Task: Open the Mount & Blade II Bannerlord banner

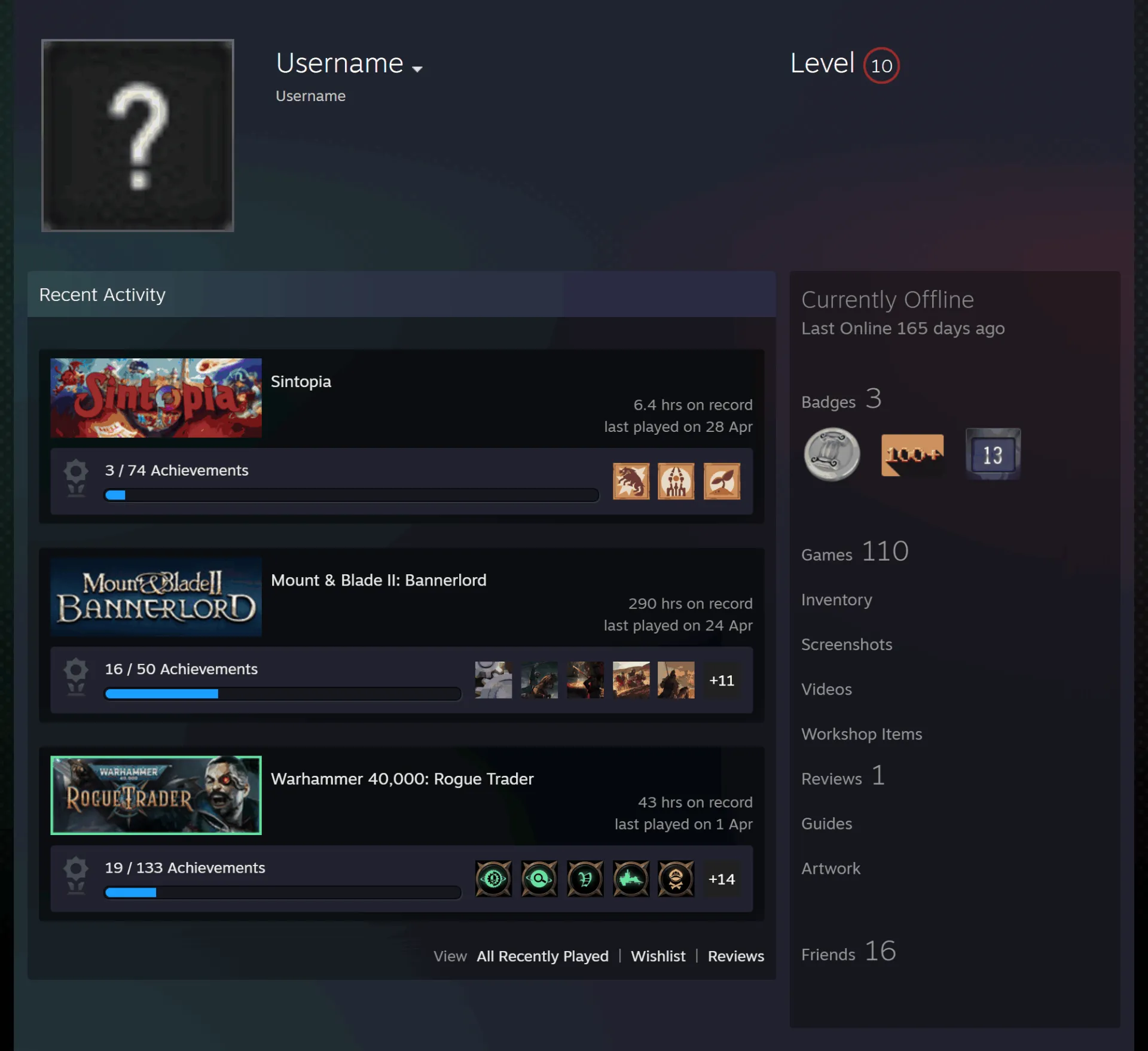Action: click(x=156, y=596)
